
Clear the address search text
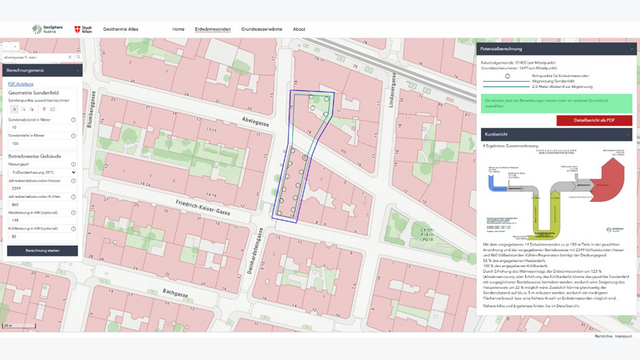[70, 57]
